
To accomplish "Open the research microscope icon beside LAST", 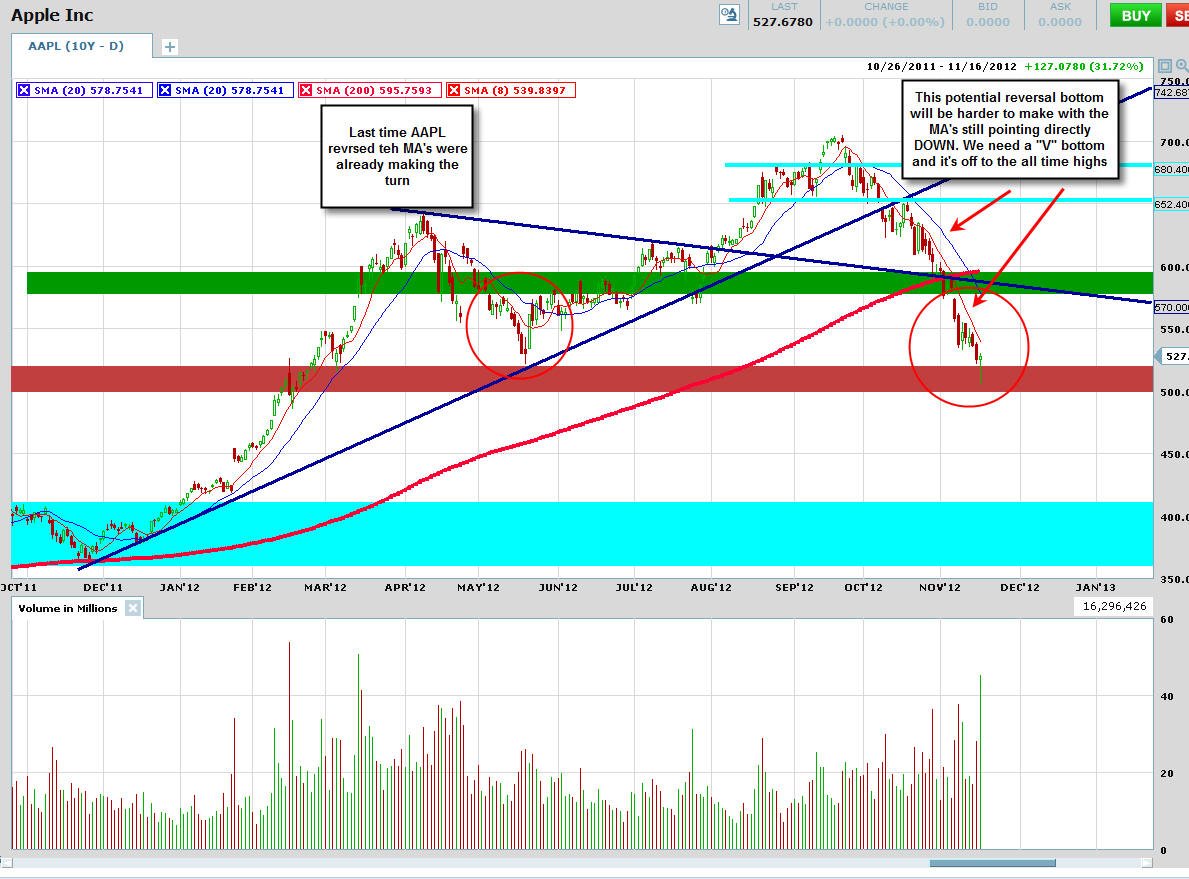I will 729,14.
